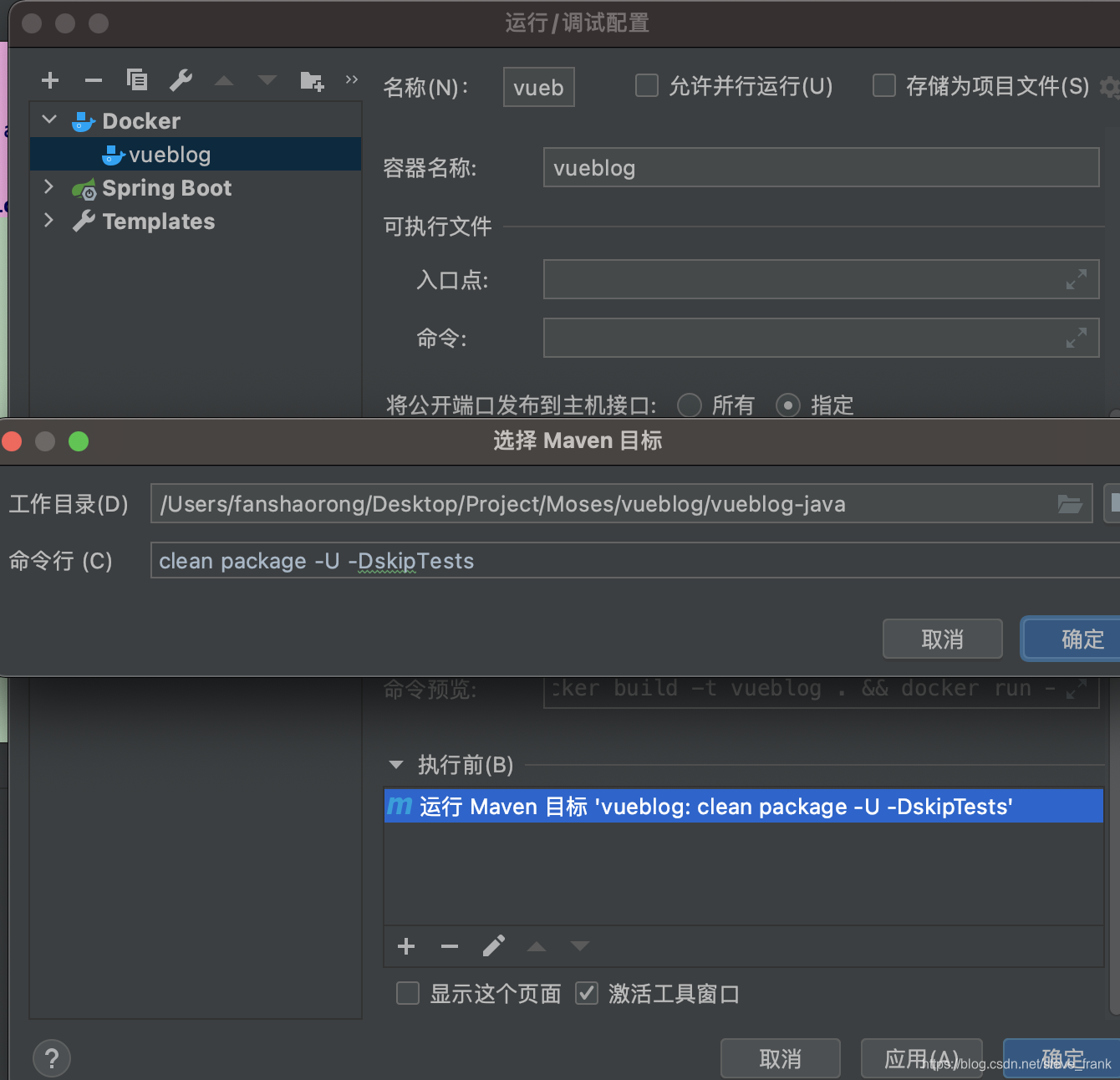Screen dimensions: 1120x1080
Task: Edit the selected before-launch task
Action: 493,946
